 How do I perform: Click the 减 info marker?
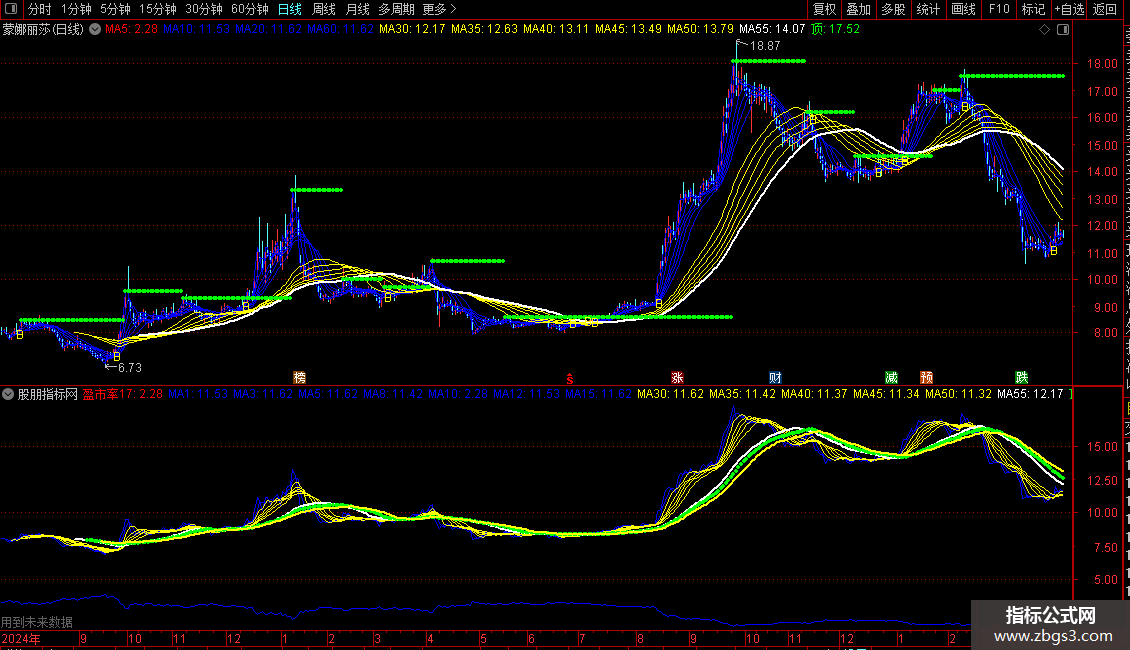pos(891,377)
